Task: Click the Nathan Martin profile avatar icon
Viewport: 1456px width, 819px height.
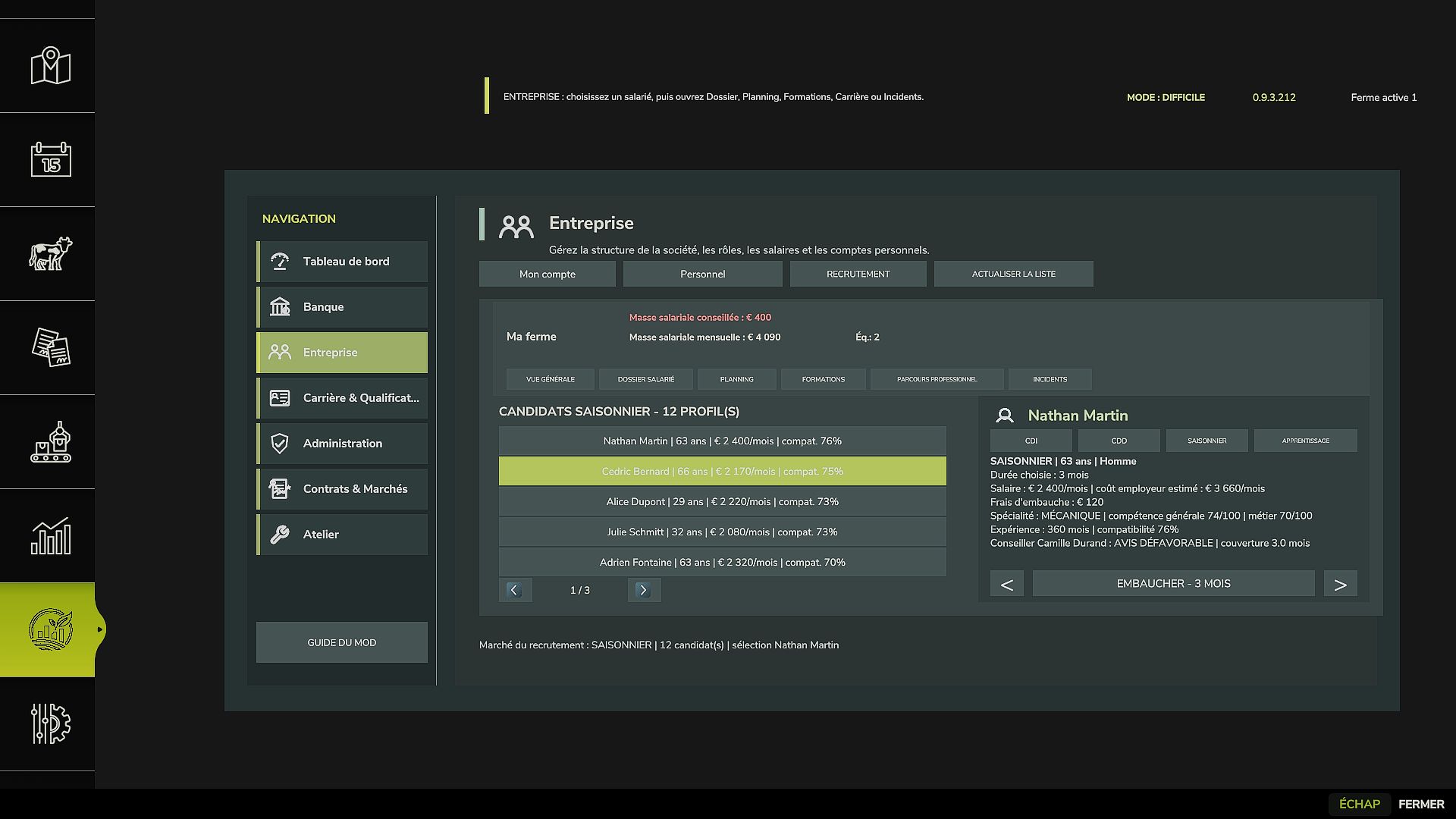Action: [x=1005, y=416]
